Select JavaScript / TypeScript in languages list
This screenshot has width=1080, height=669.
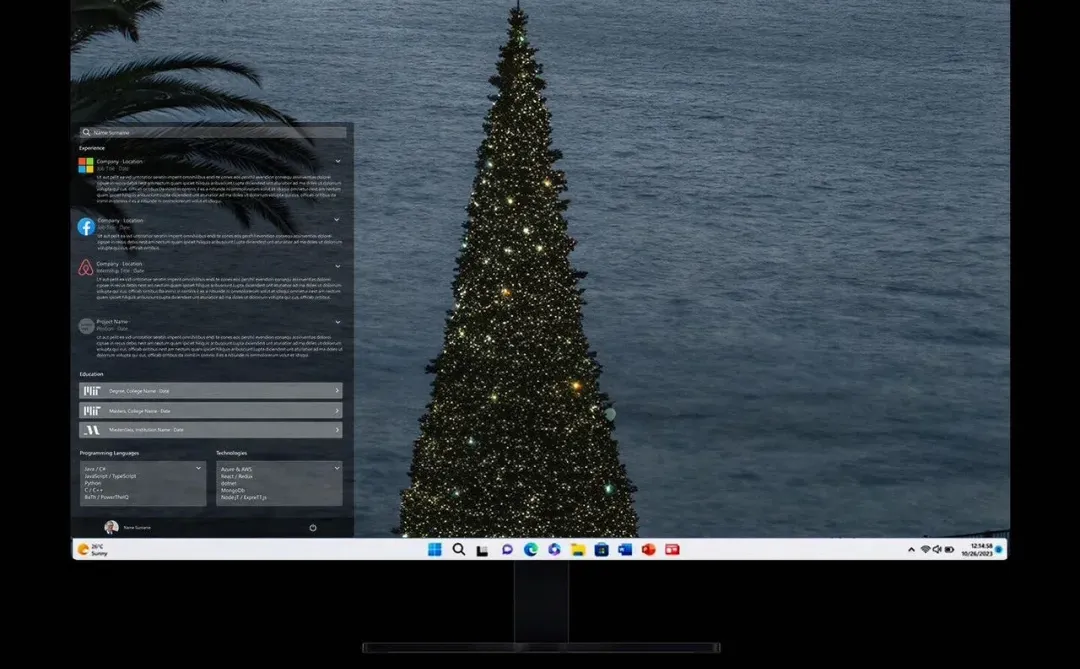click(110, 476)
